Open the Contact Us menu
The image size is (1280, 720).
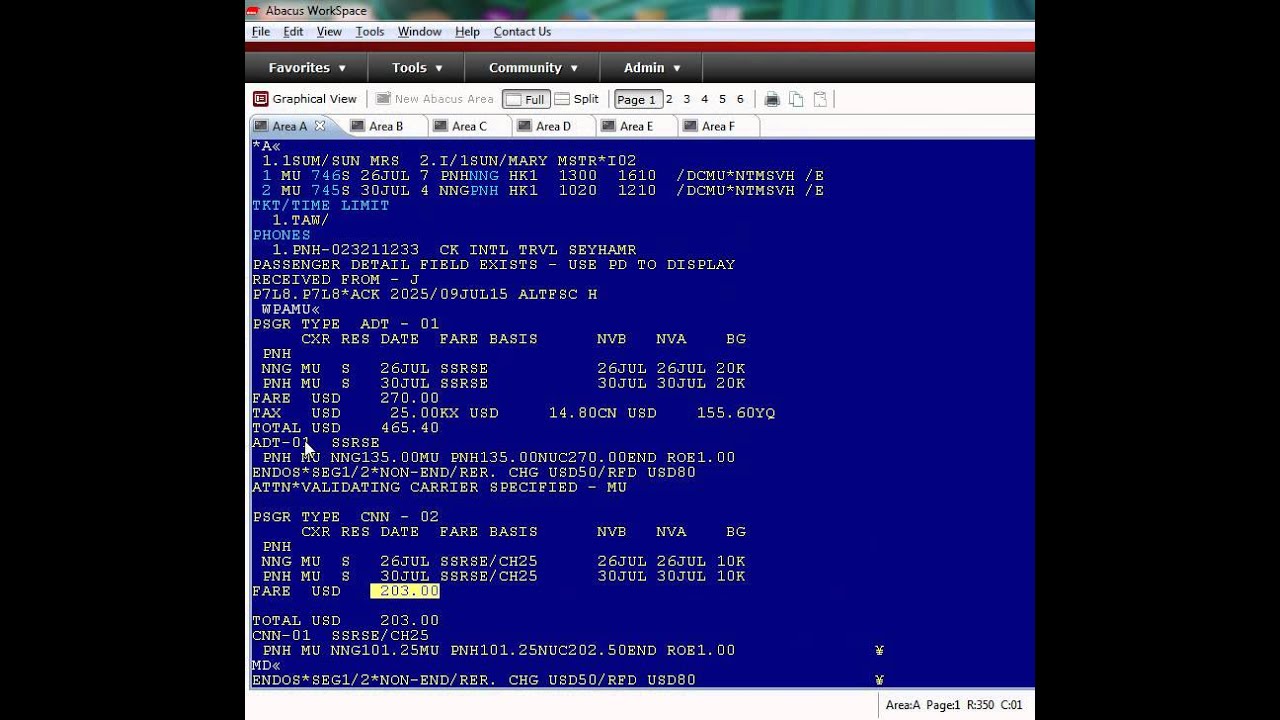coord(522,32)
